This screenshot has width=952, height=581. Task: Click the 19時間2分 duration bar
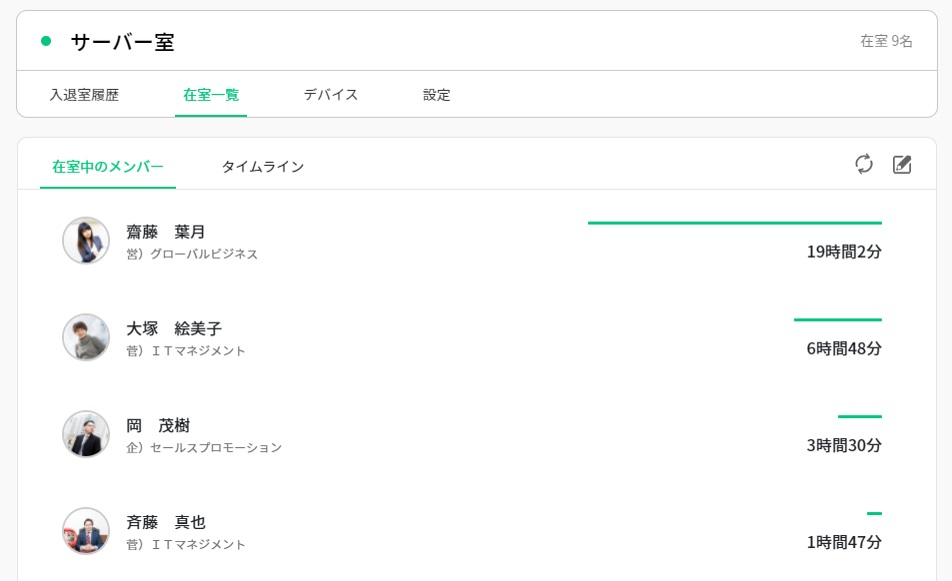[735, 223]
